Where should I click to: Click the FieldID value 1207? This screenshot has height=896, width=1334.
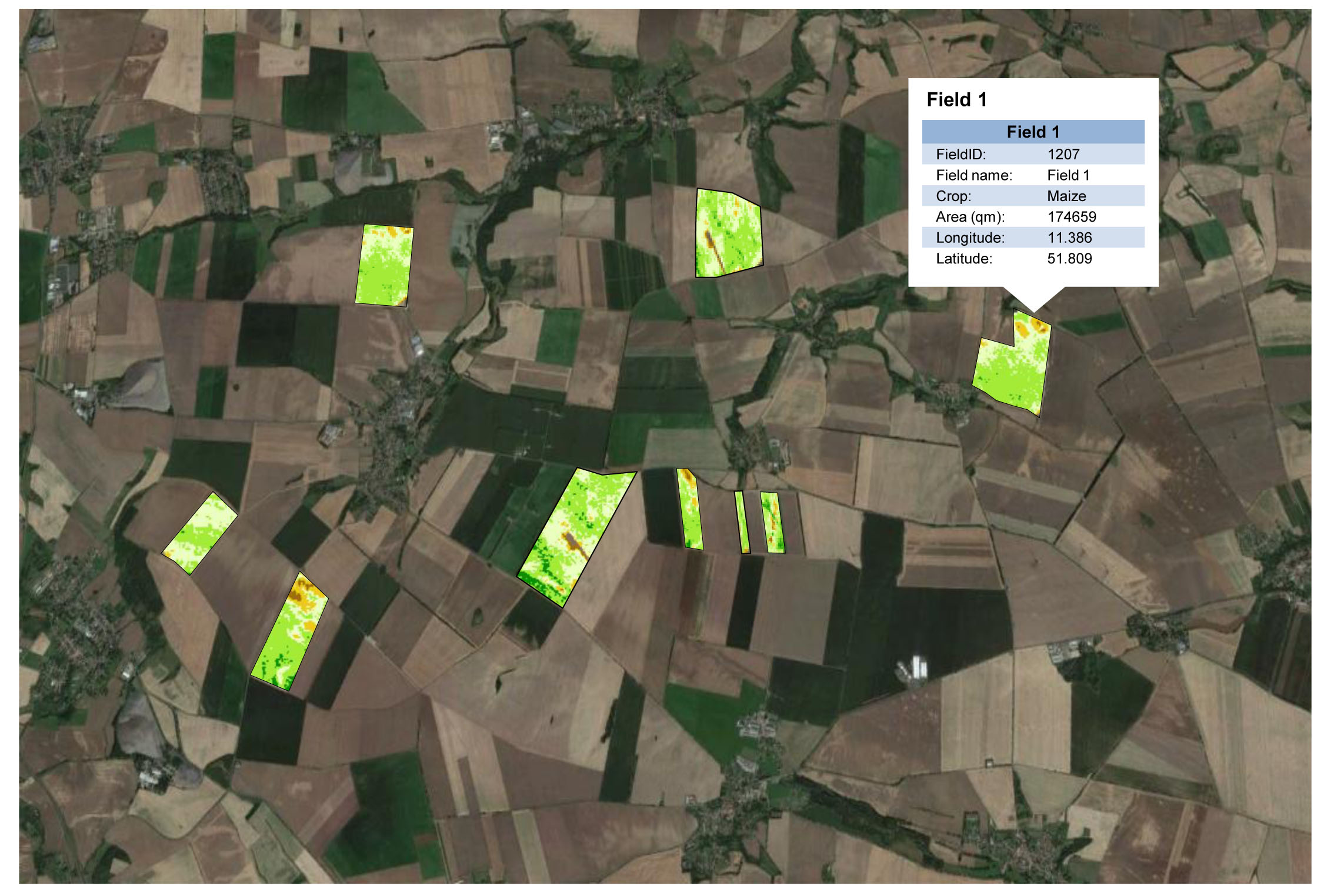pyautogui.click(x=1063, y=155)
